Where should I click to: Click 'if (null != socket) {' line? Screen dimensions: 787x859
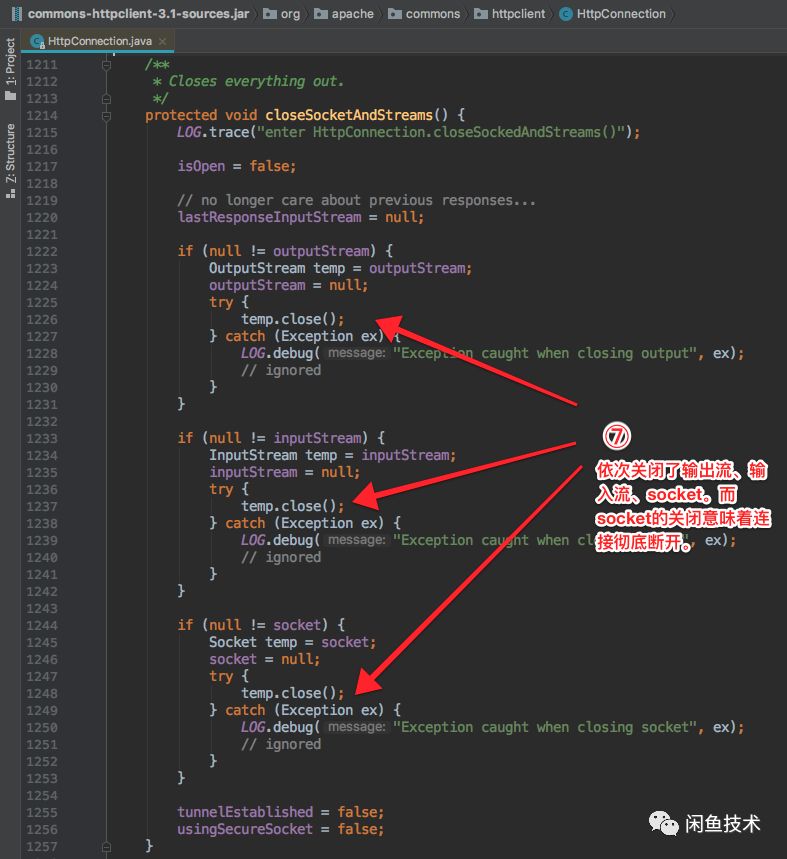tap(261, 625)
